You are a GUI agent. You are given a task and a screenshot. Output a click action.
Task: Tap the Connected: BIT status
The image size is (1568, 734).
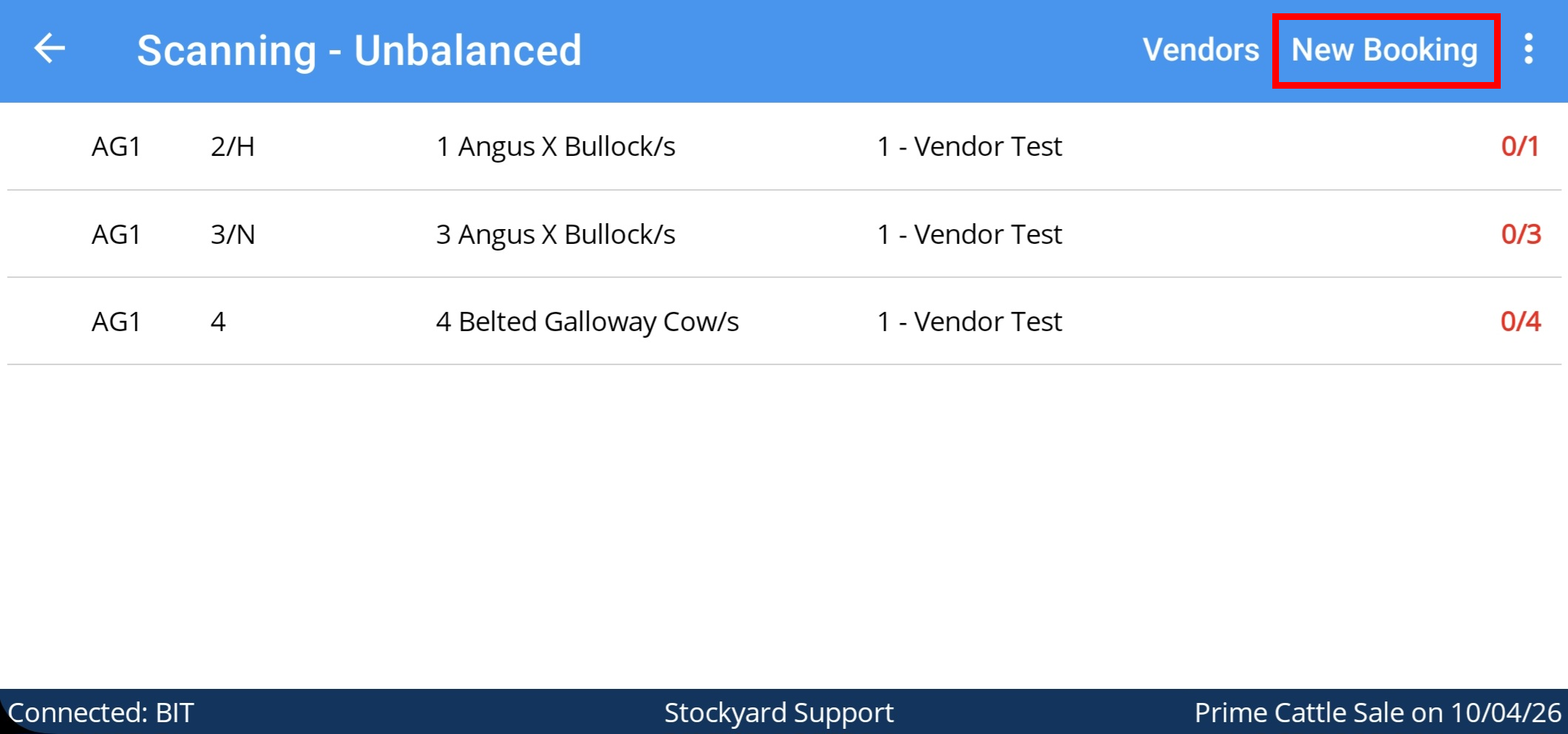click(101, 713)
